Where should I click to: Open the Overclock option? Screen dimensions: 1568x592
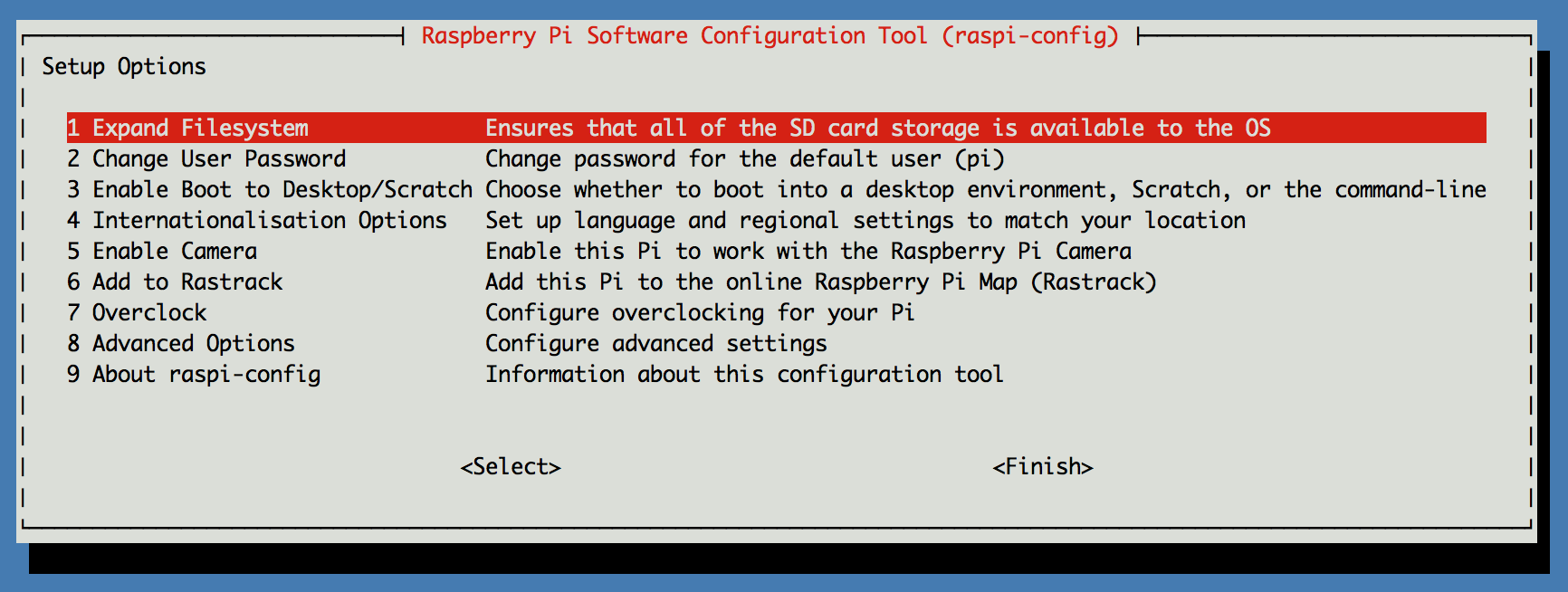coord(776,312)
